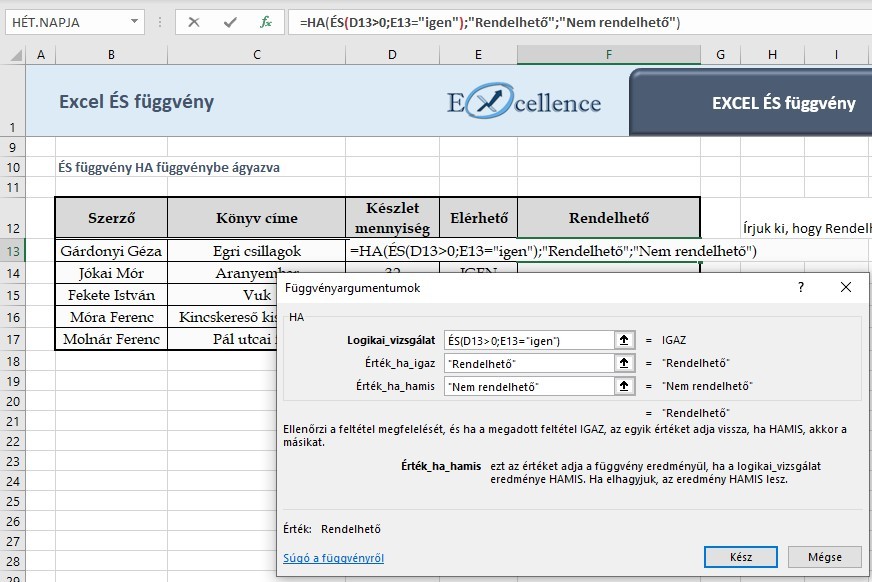The height and width of the screenshot is (582, 872).
Task: Cancel the formula entry with the X icon
Action: [x=194, y=22]
